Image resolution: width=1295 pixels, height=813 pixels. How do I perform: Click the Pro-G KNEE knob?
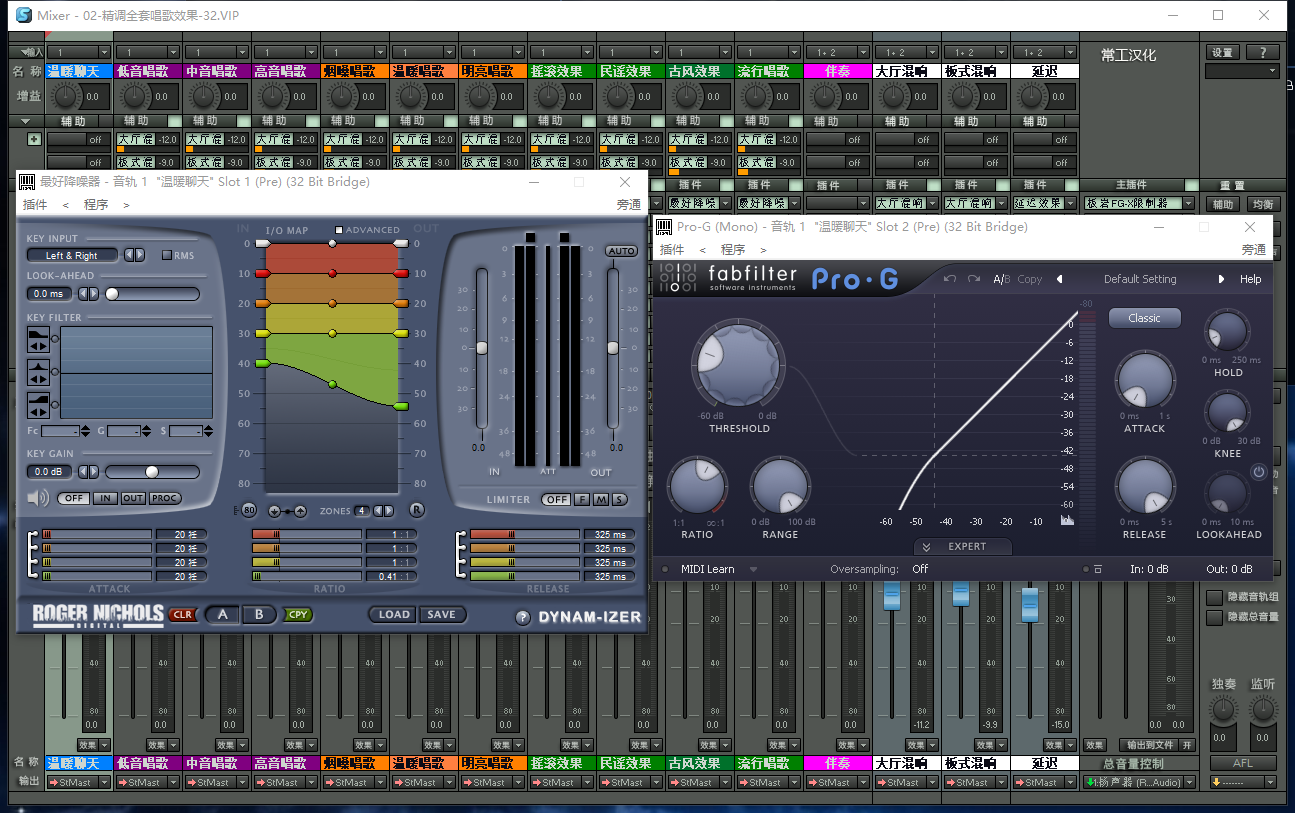(x=1227, y=413)
